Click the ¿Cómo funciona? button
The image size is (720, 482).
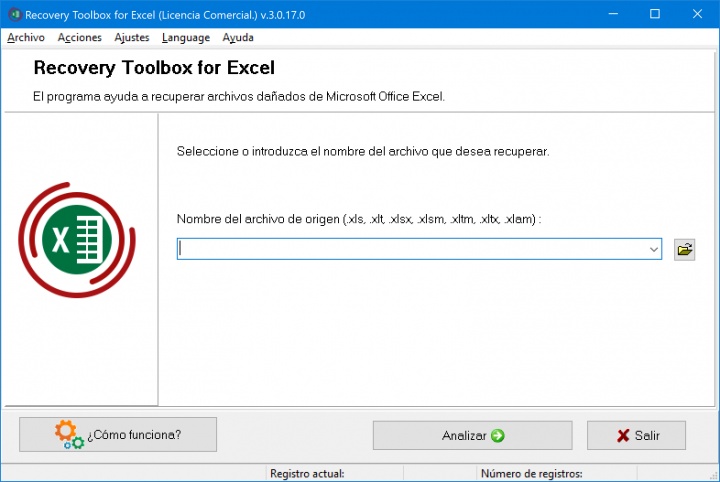[x=118, y=434]
